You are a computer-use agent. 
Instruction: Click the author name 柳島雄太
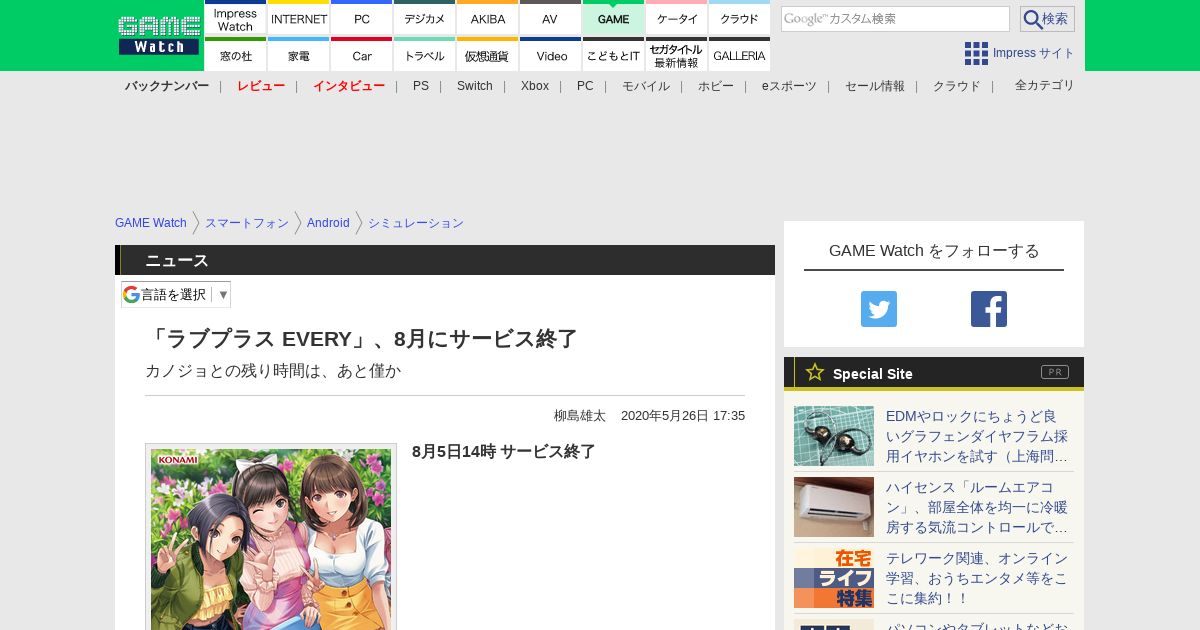pyautogui.click(x=580, y=416)
